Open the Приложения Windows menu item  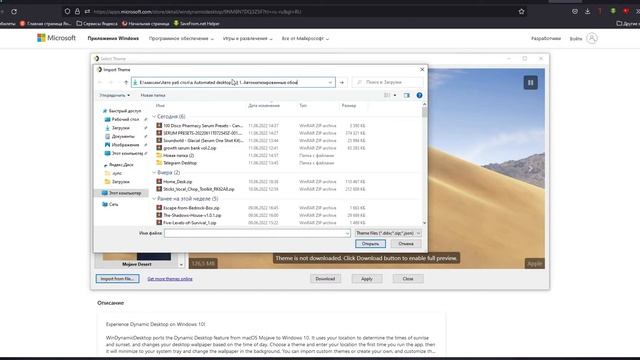(113, 38)
